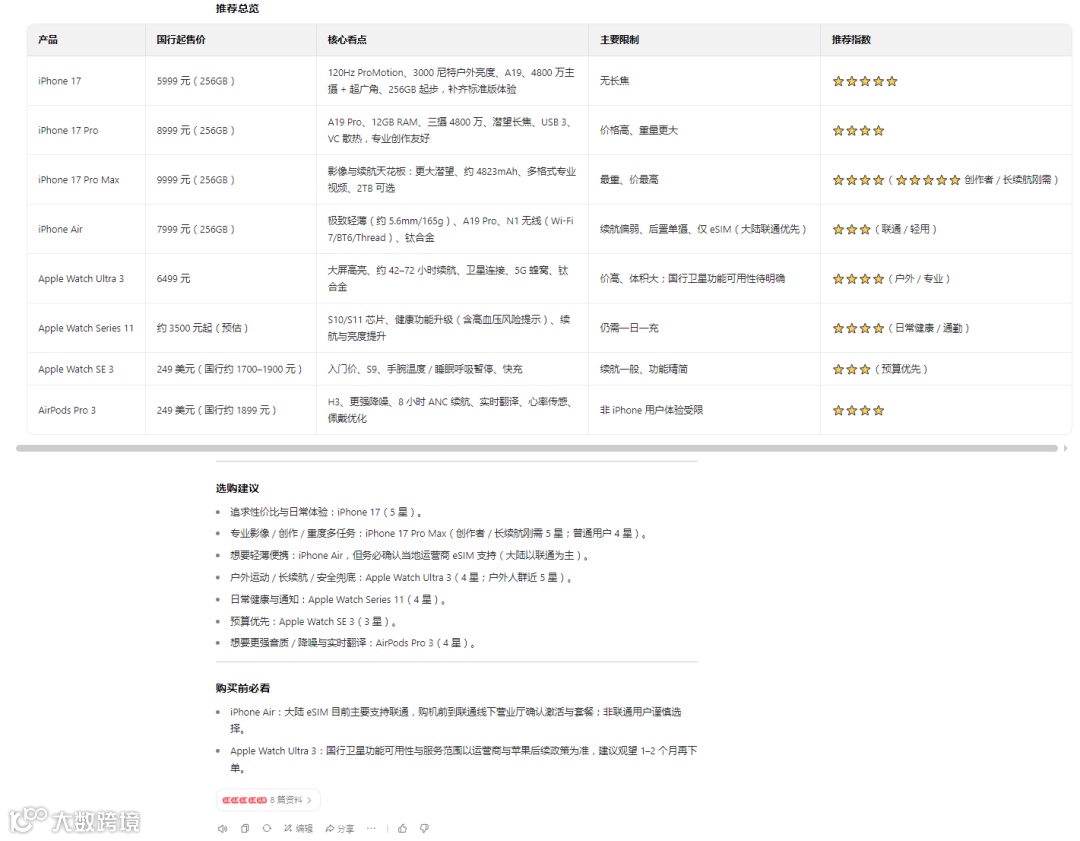Click the 预算优先 rating for Watch SE 3

tap(880, 369)
